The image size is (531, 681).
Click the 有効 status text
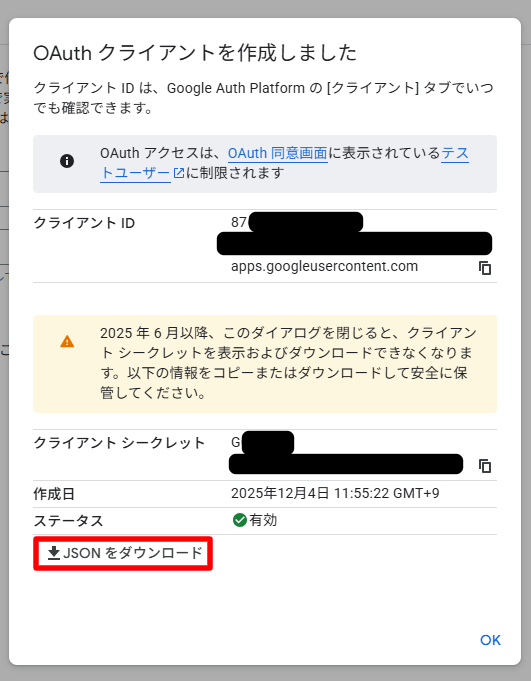pos(263,520)
